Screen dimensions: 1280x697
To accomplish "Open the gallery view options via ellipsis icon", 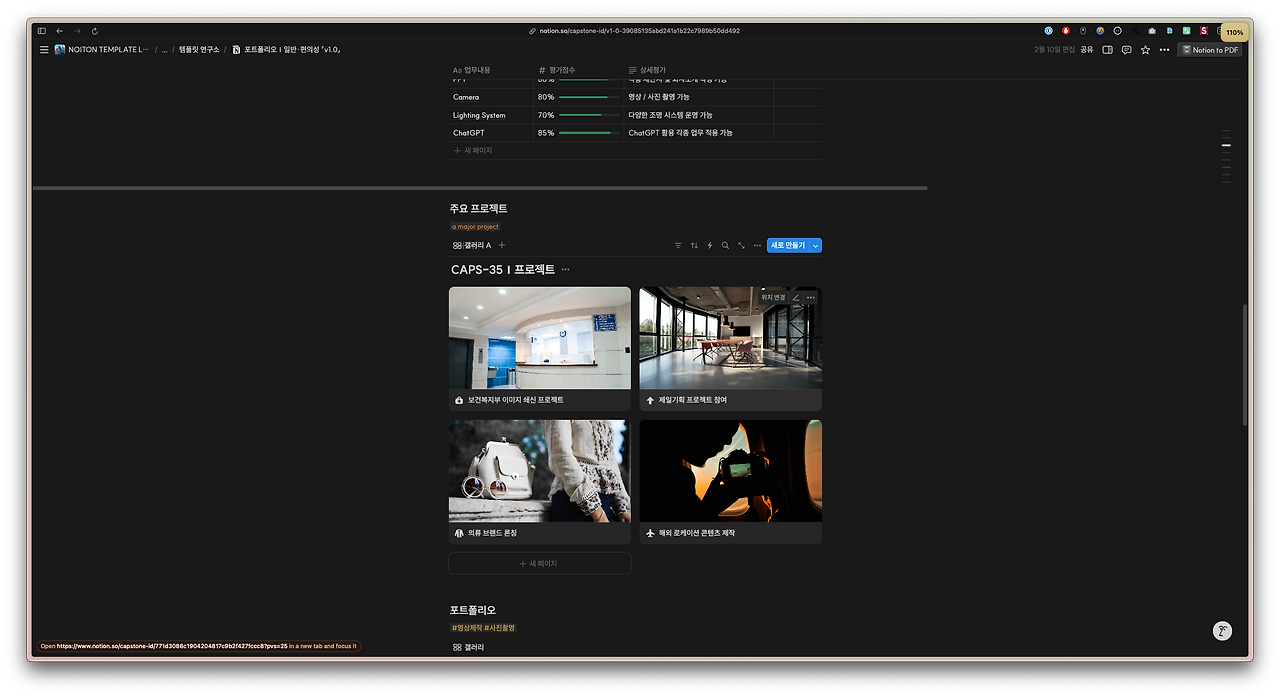I will click(756, 245).
